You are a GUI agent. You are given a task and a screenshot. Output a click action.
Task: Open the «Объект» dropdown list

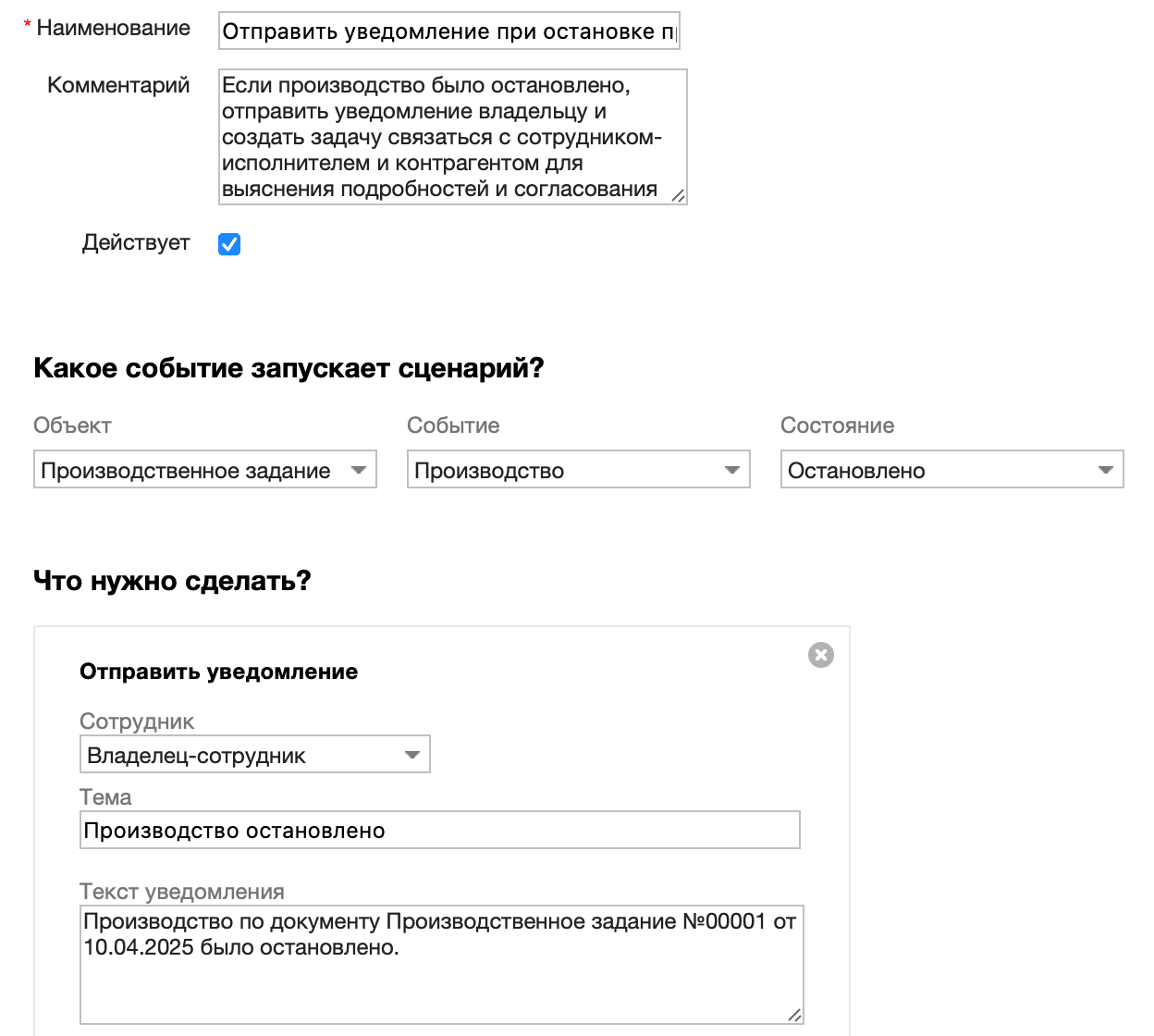click(x=205, y=470)
